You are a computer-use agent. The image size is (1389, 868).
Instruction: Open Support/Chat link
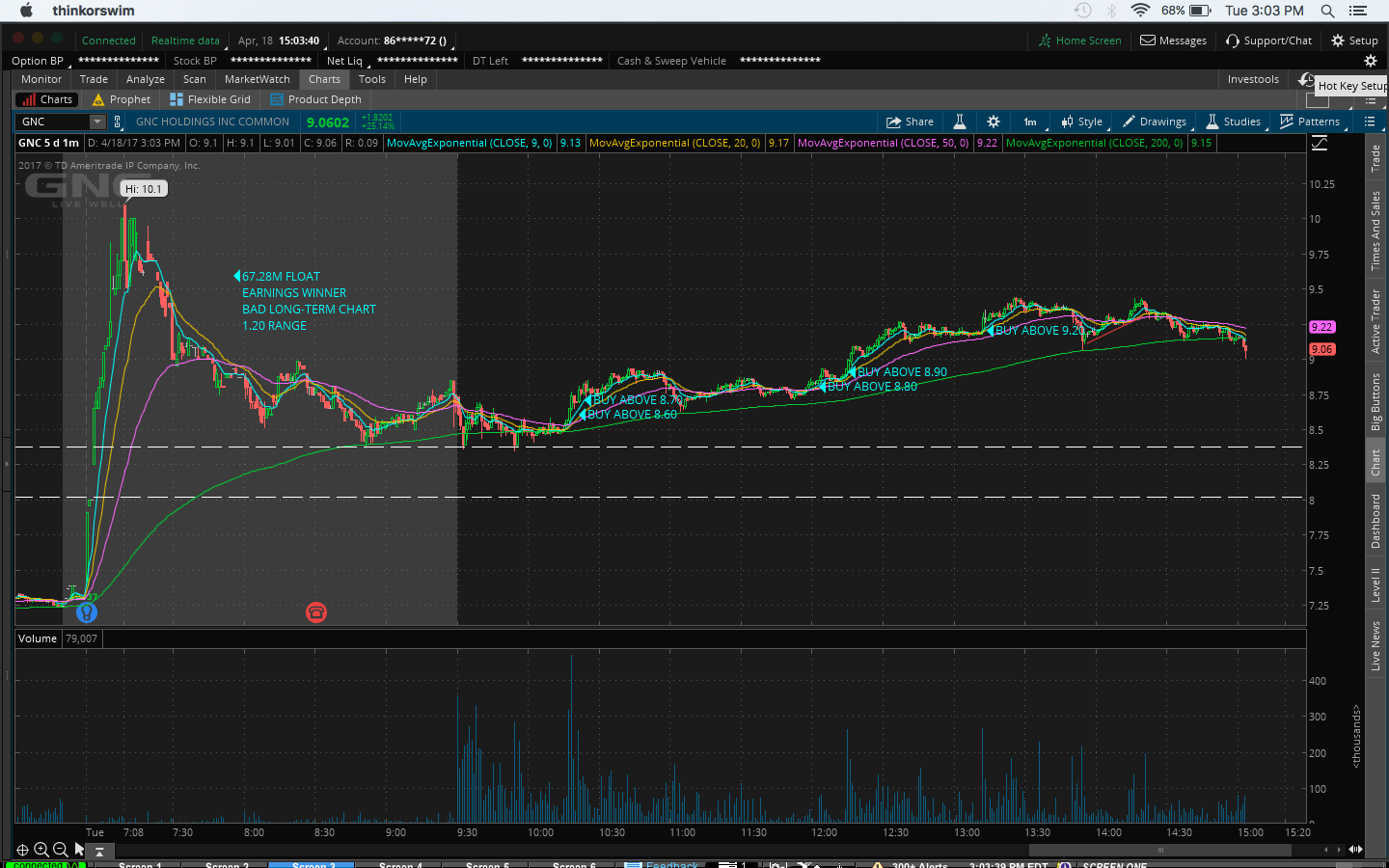[x=1268, y=41]
